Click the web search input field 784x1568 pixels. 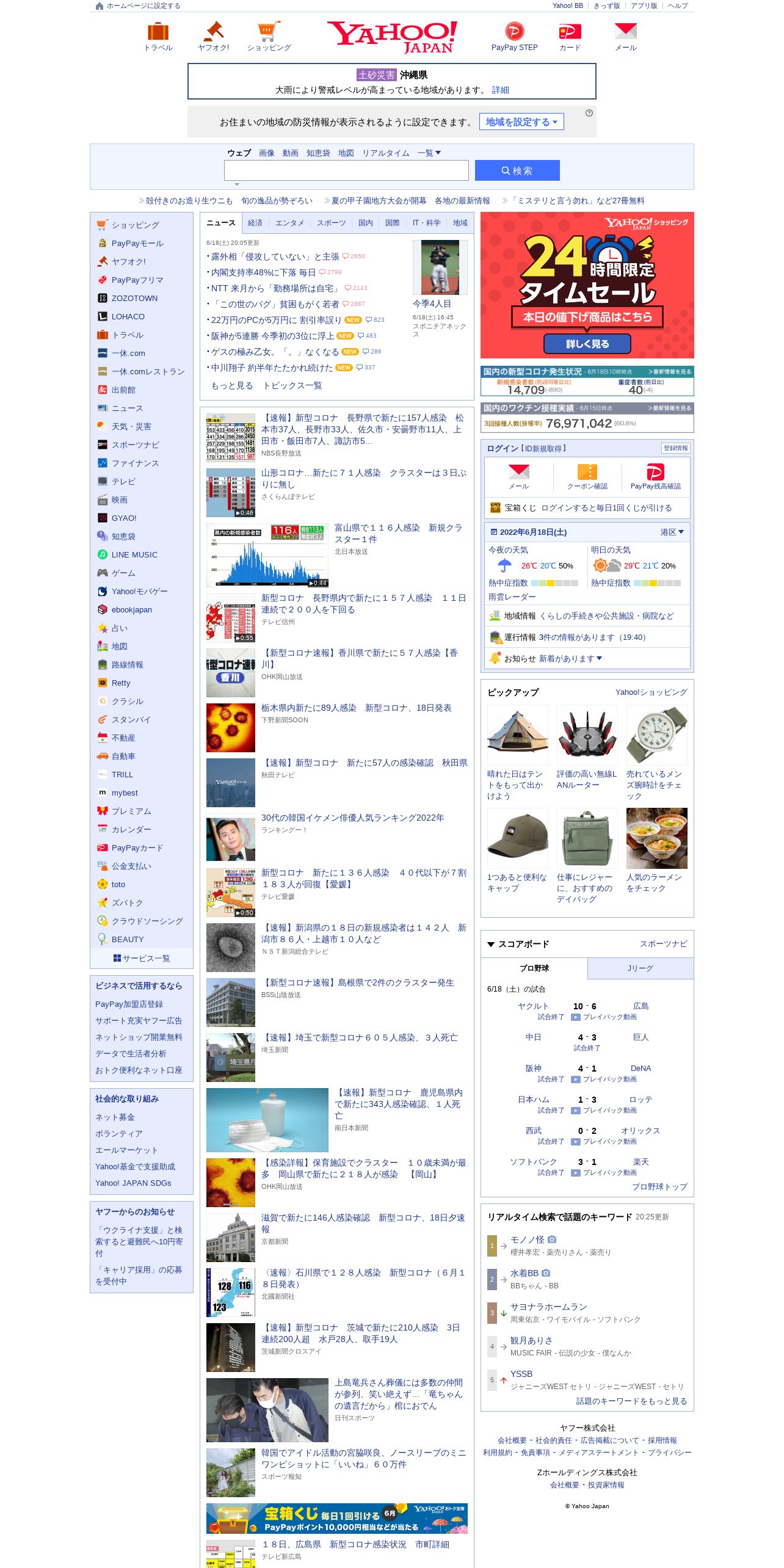[346, 170]
